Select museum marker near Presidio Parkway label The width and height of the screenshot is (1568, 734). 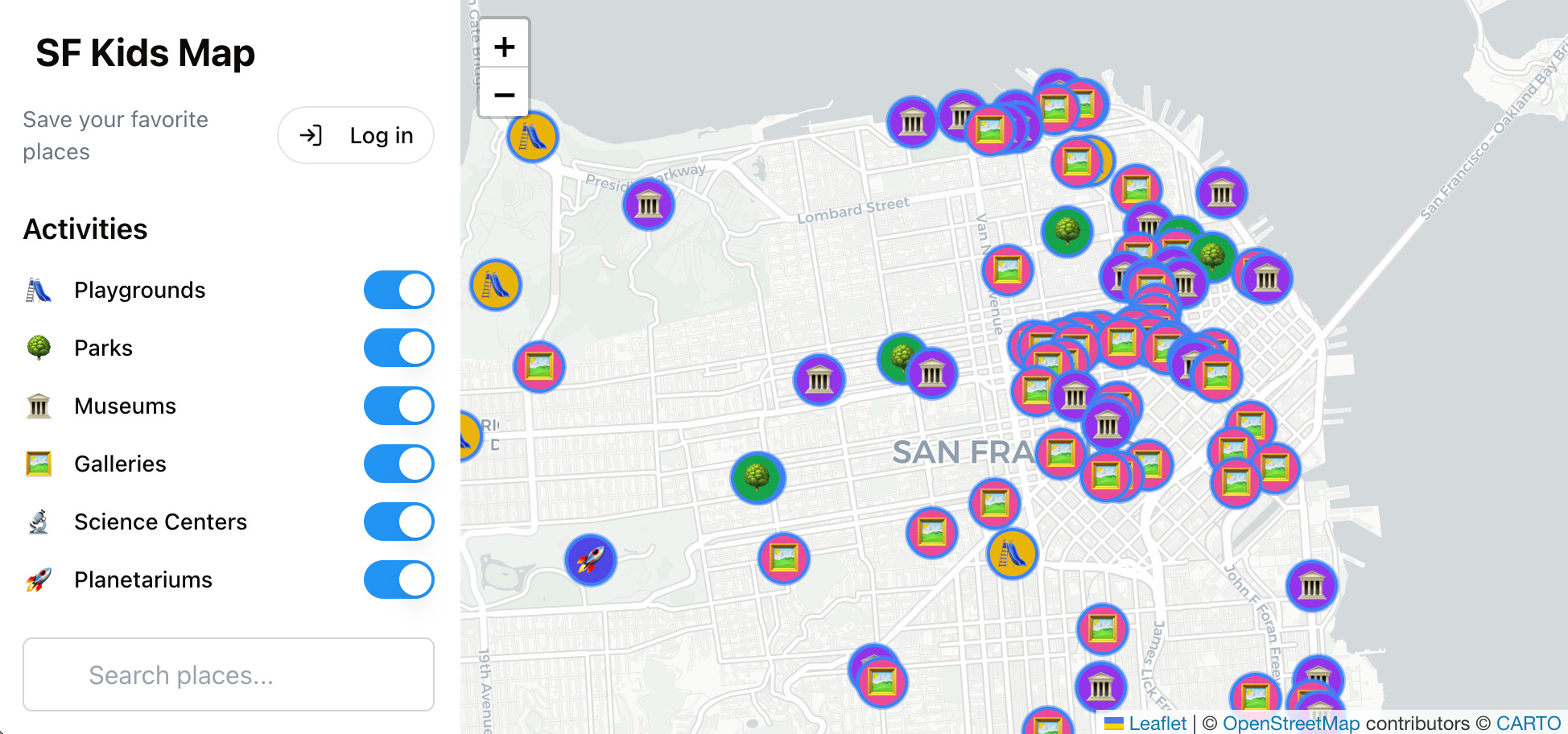[649, 204]
